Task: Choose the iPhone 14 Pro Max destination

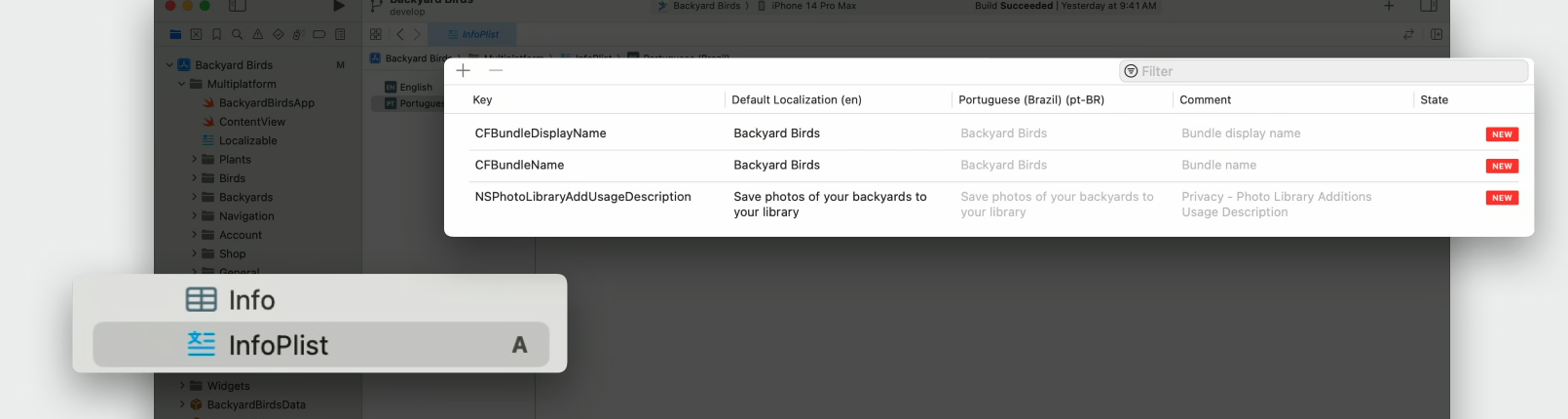Action: coord(807,6)
